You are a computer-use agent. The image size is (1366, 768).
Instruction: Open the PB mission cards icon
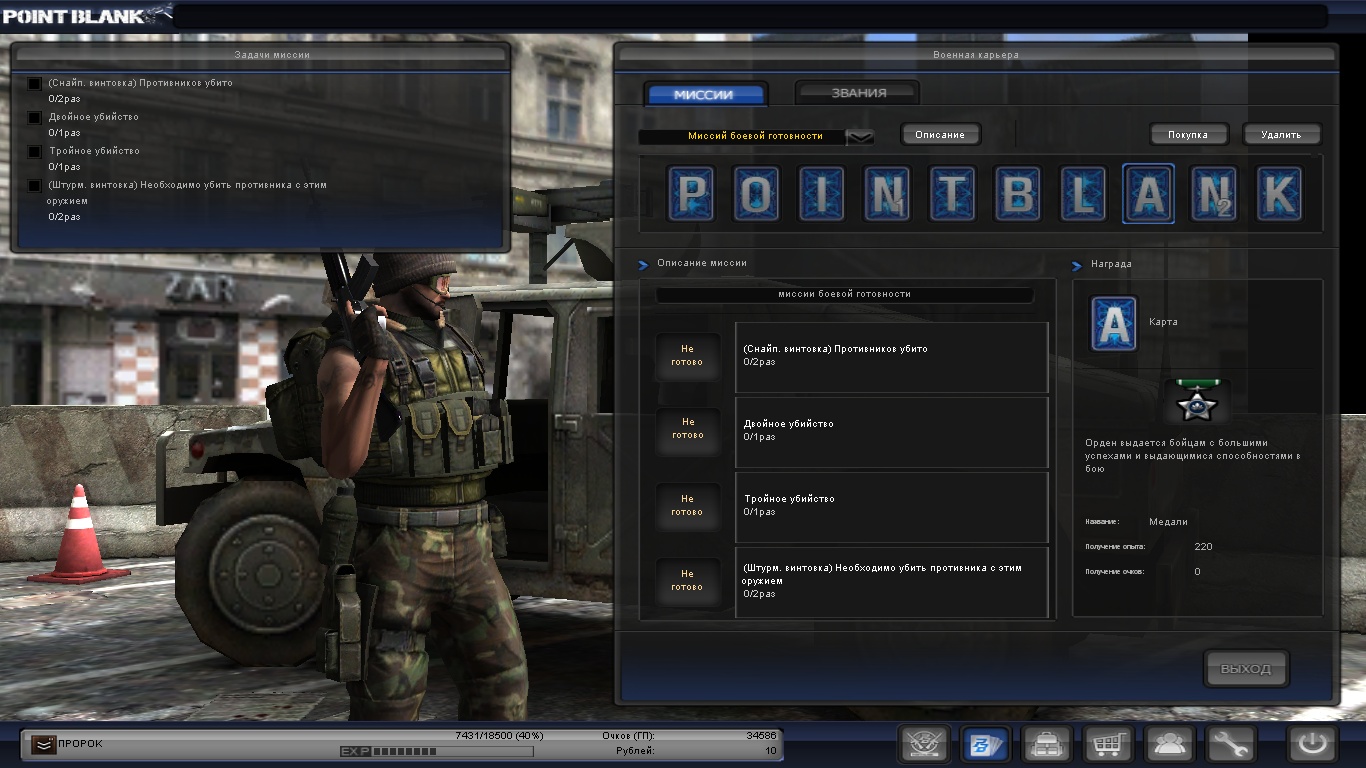(x=985, y=744)
